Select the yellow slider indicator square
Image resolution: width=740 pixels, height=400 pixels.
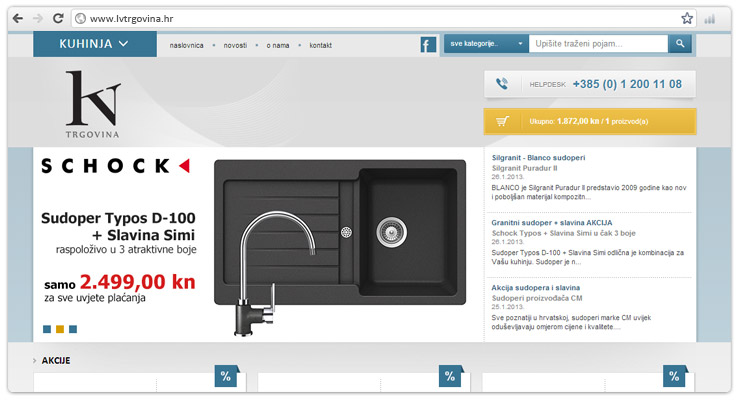(60, 329)
